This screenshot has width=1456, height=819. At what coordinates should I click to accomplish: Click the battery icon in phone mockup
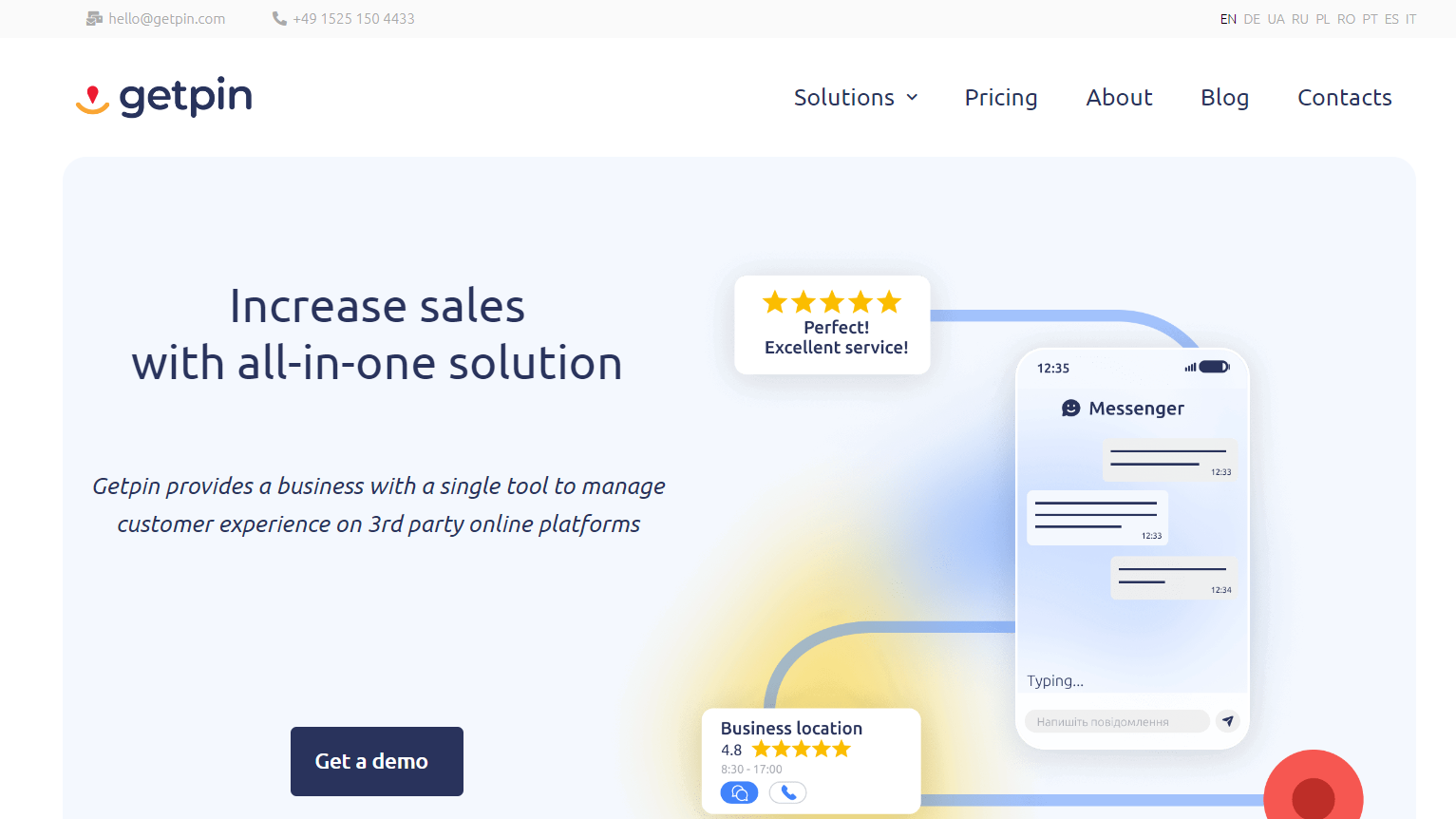pos(1214,367)
